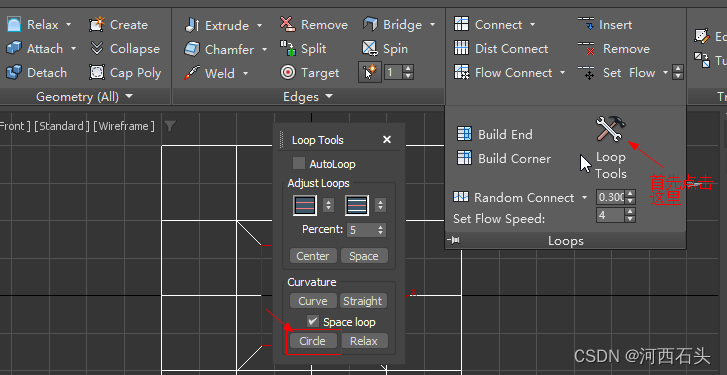Click the viewport filter funnel icon
The height and width of the screenshot is (375, 727).
[x=170, y=126]
